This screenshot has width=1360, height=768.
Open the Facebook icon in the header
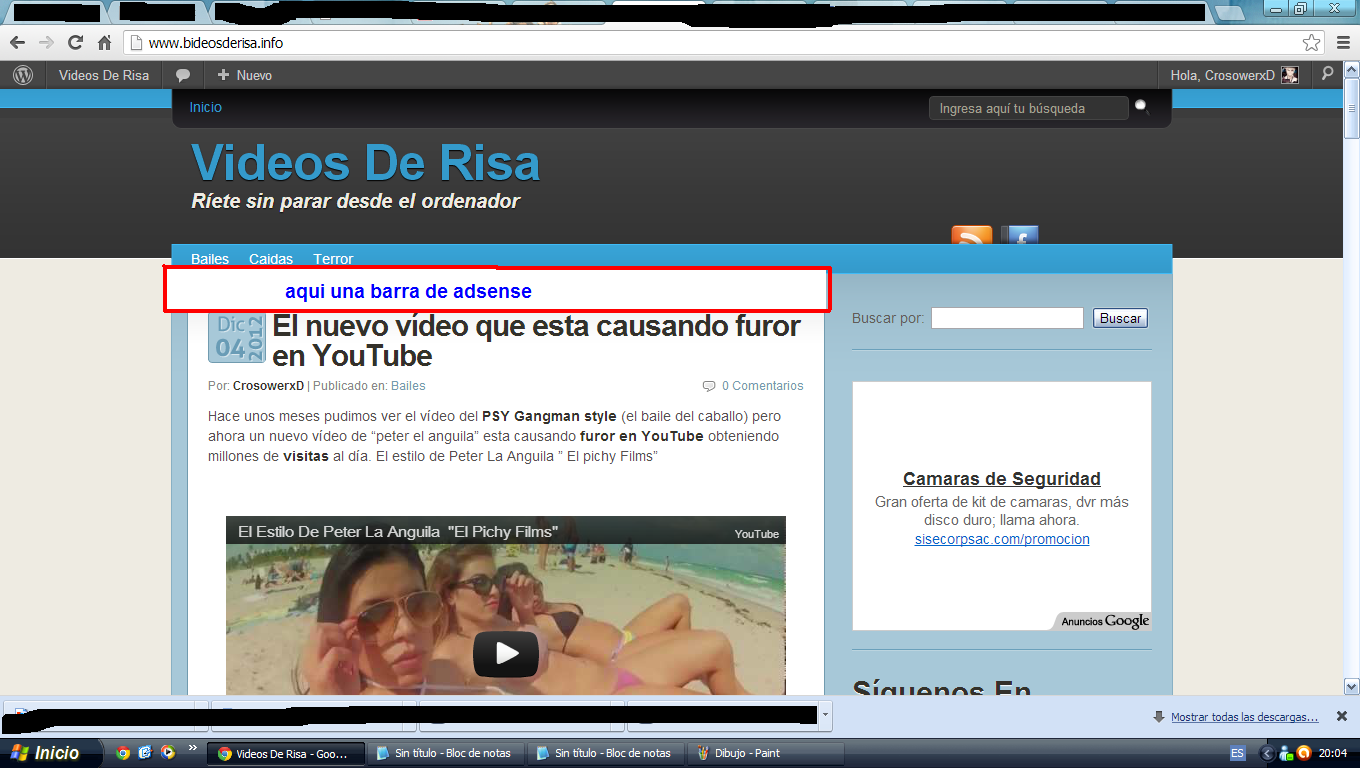[x=1019, y=236]
